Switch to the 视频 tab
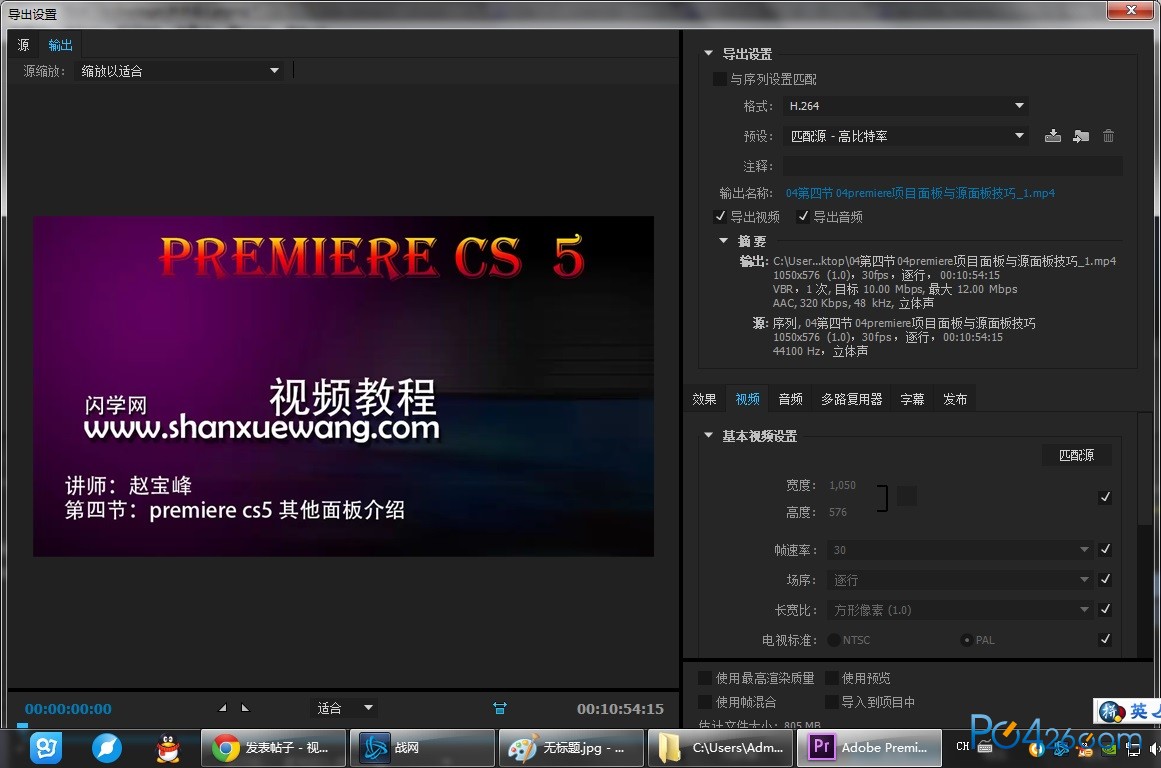 pos(748,399)
